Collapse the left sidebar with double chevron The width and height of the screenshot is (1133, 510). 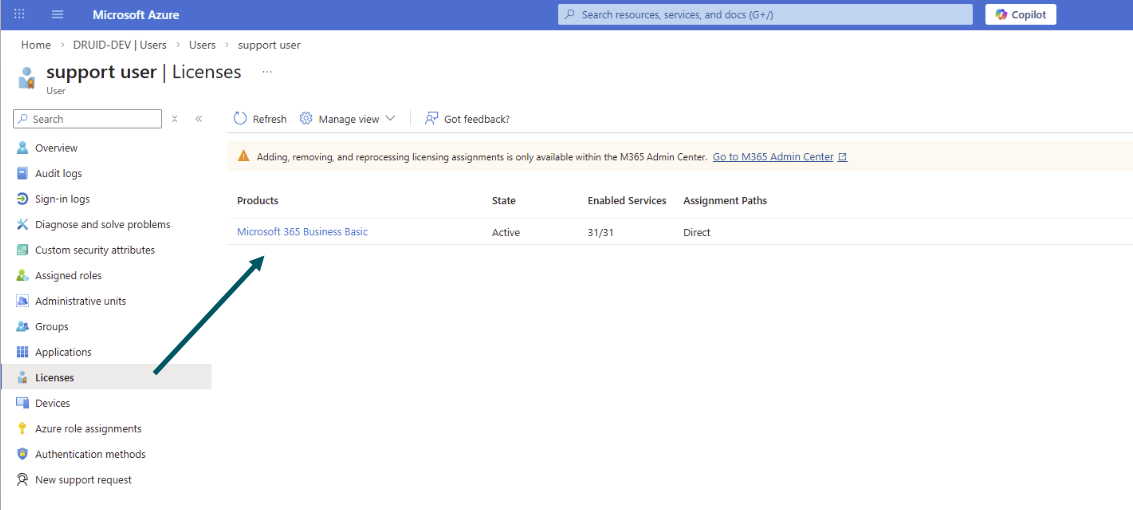(199, 119)
